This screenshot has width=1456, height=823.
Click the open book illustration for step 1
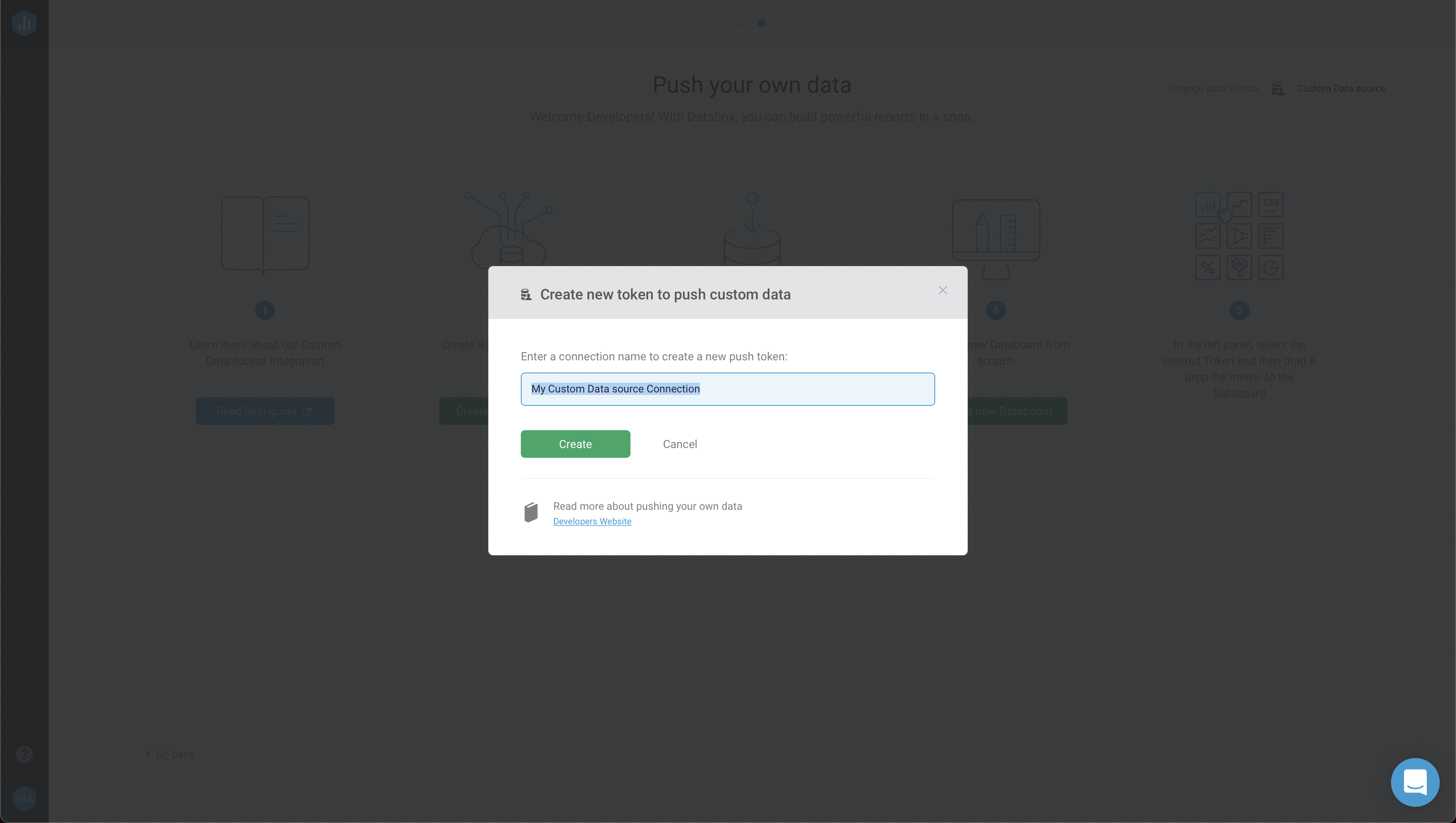coord(265,234)
